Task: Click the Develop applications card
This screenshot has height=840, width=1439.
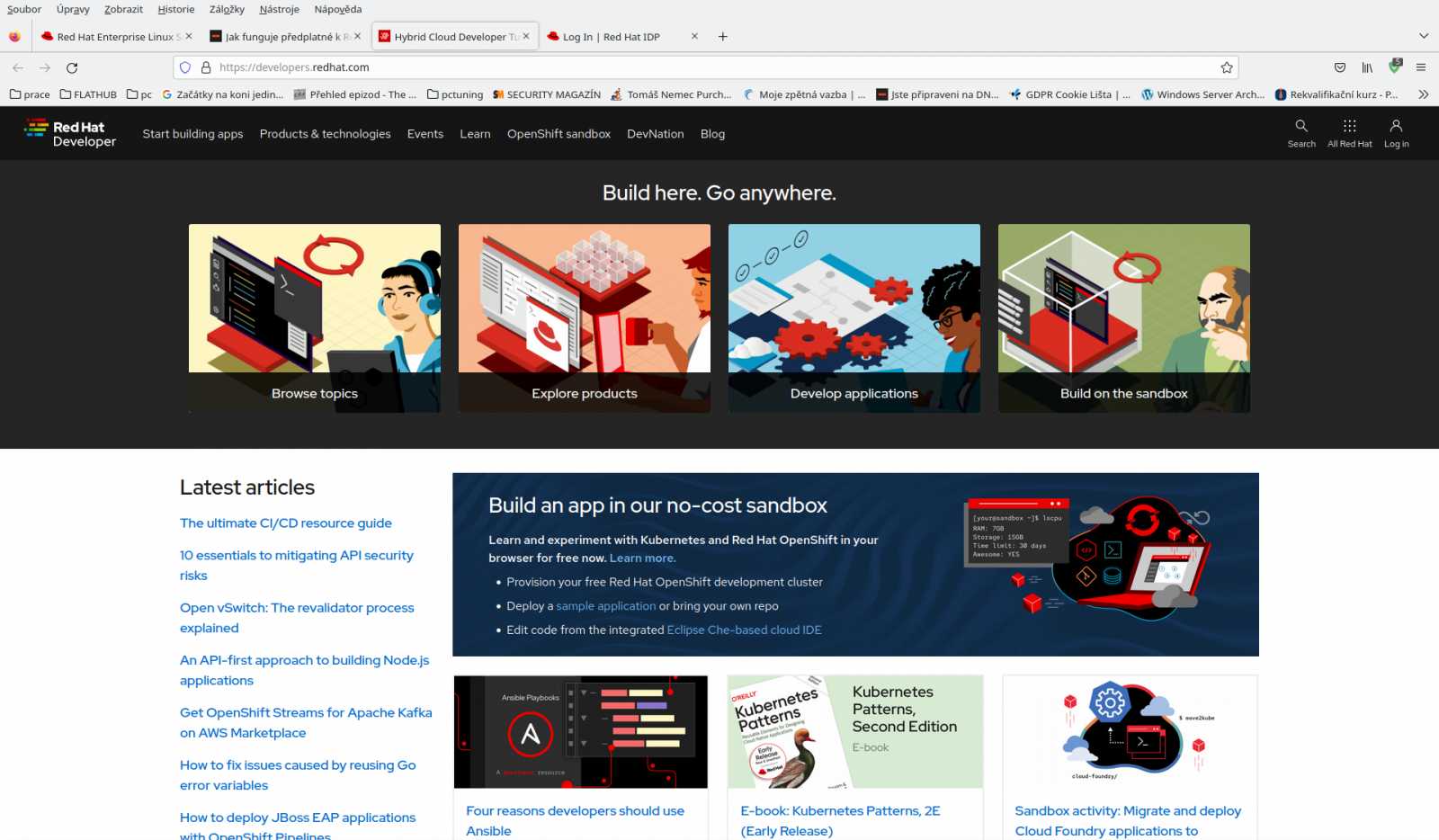Action: click(x=854, y=318)
